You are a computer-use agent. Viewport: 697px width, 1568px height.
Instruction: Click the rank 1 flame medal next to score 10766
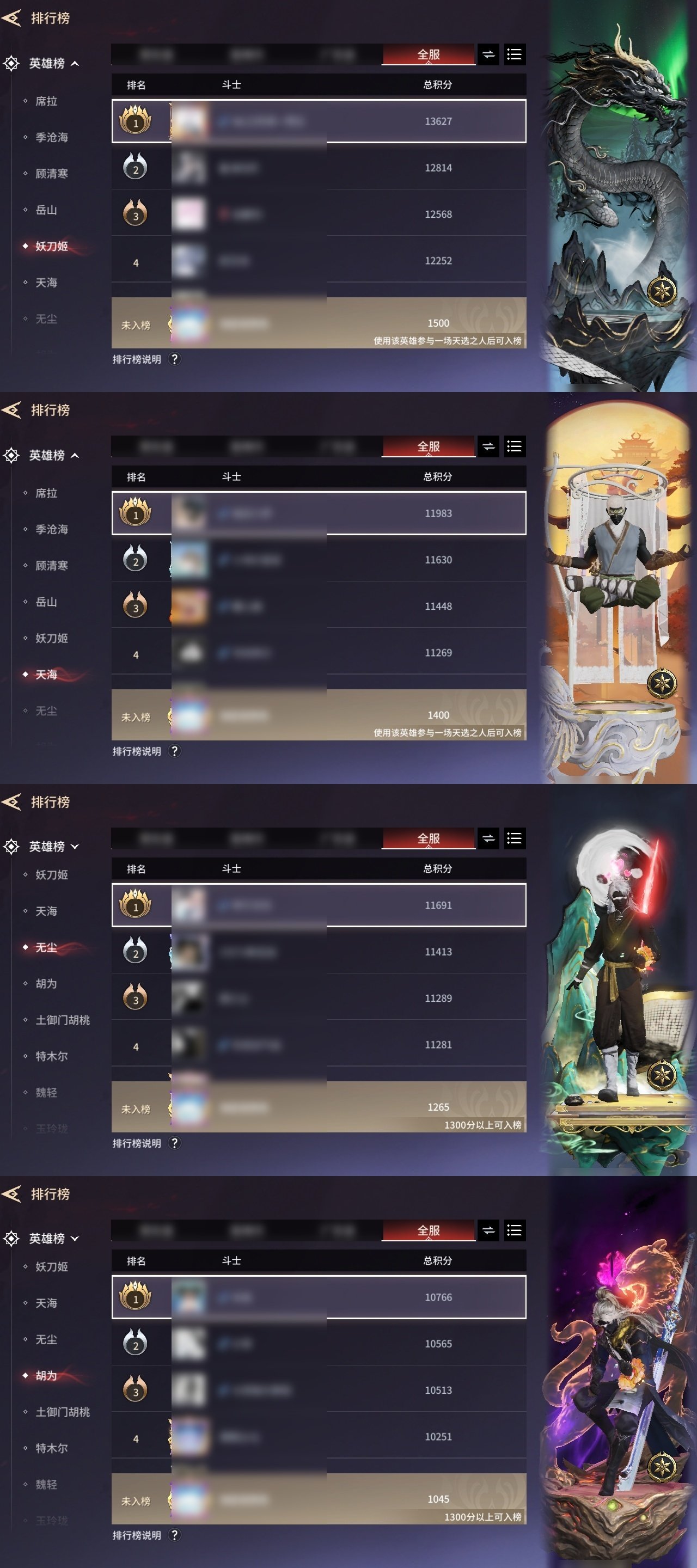[135, 1296]
